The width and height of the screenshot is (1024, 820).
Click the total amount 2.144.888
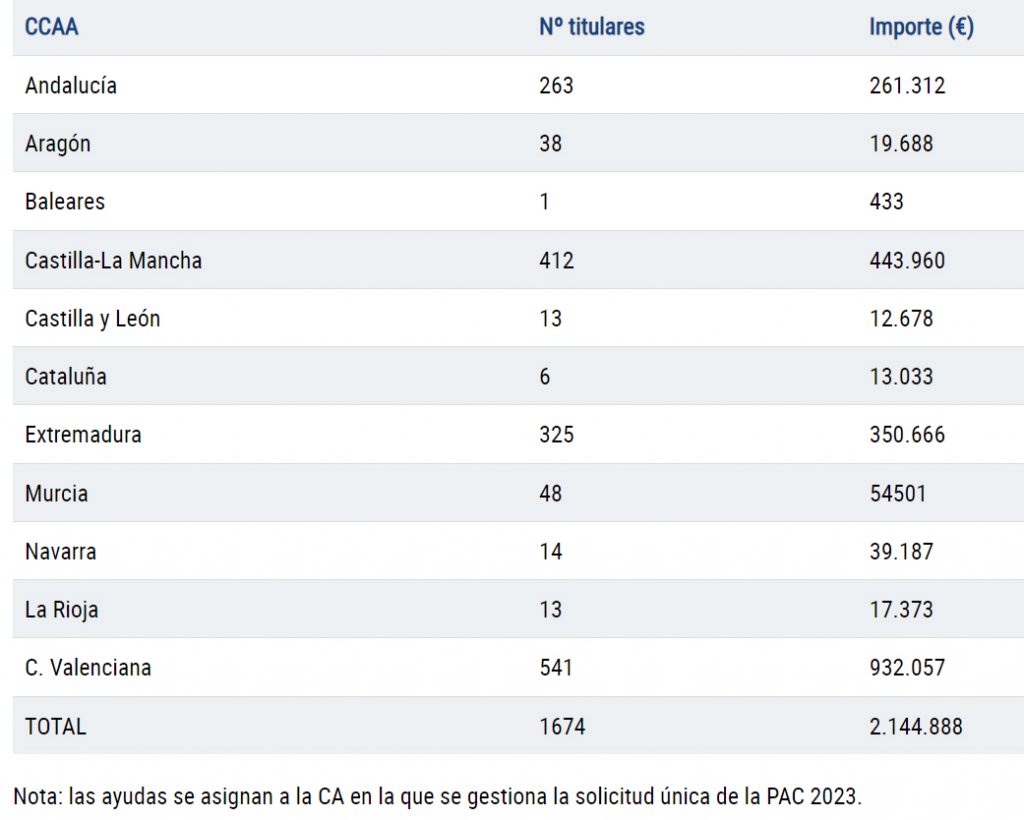click(x=916, y=727)
